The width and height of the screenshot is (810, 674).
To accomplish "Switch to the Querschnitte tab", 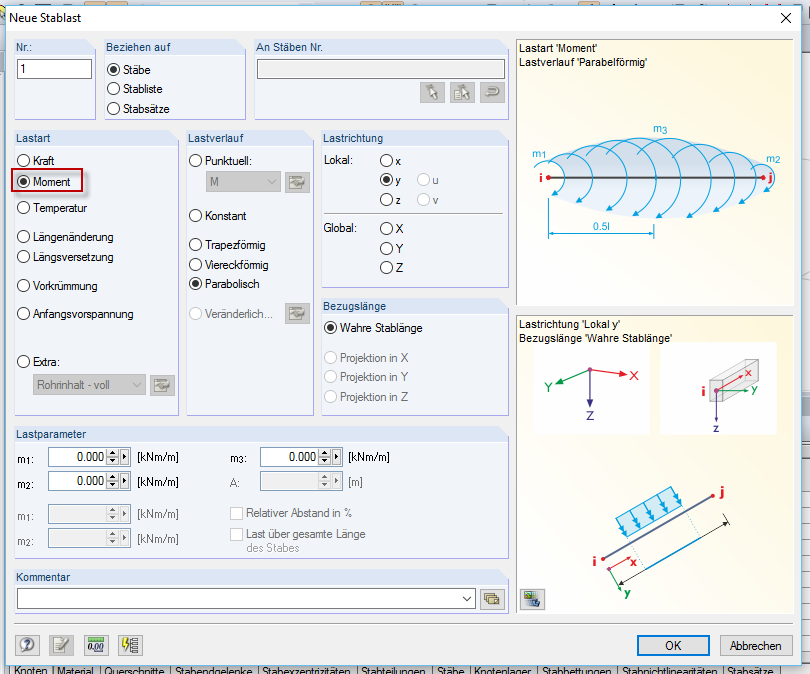I will coord(134,670).
